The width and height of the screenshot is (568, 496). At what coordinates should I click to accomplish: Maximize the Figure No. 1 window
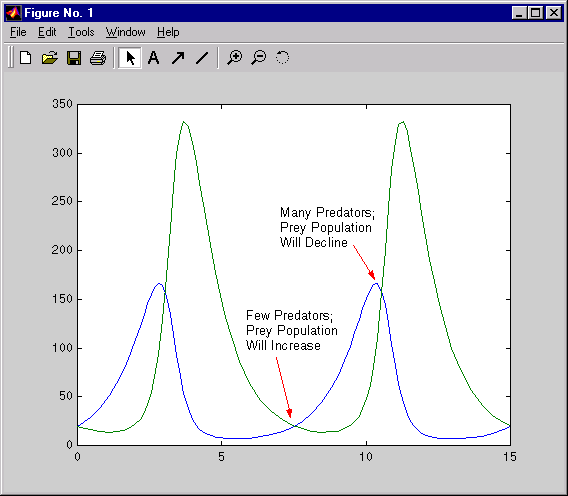pos(535,13)
